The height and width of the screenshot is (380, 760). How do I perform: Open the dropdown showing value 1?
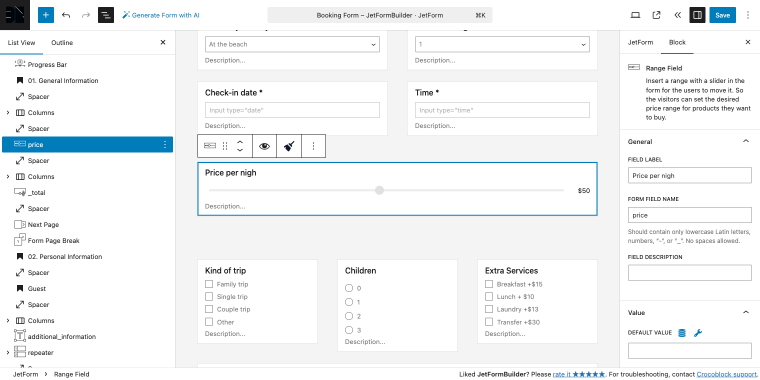502,44
